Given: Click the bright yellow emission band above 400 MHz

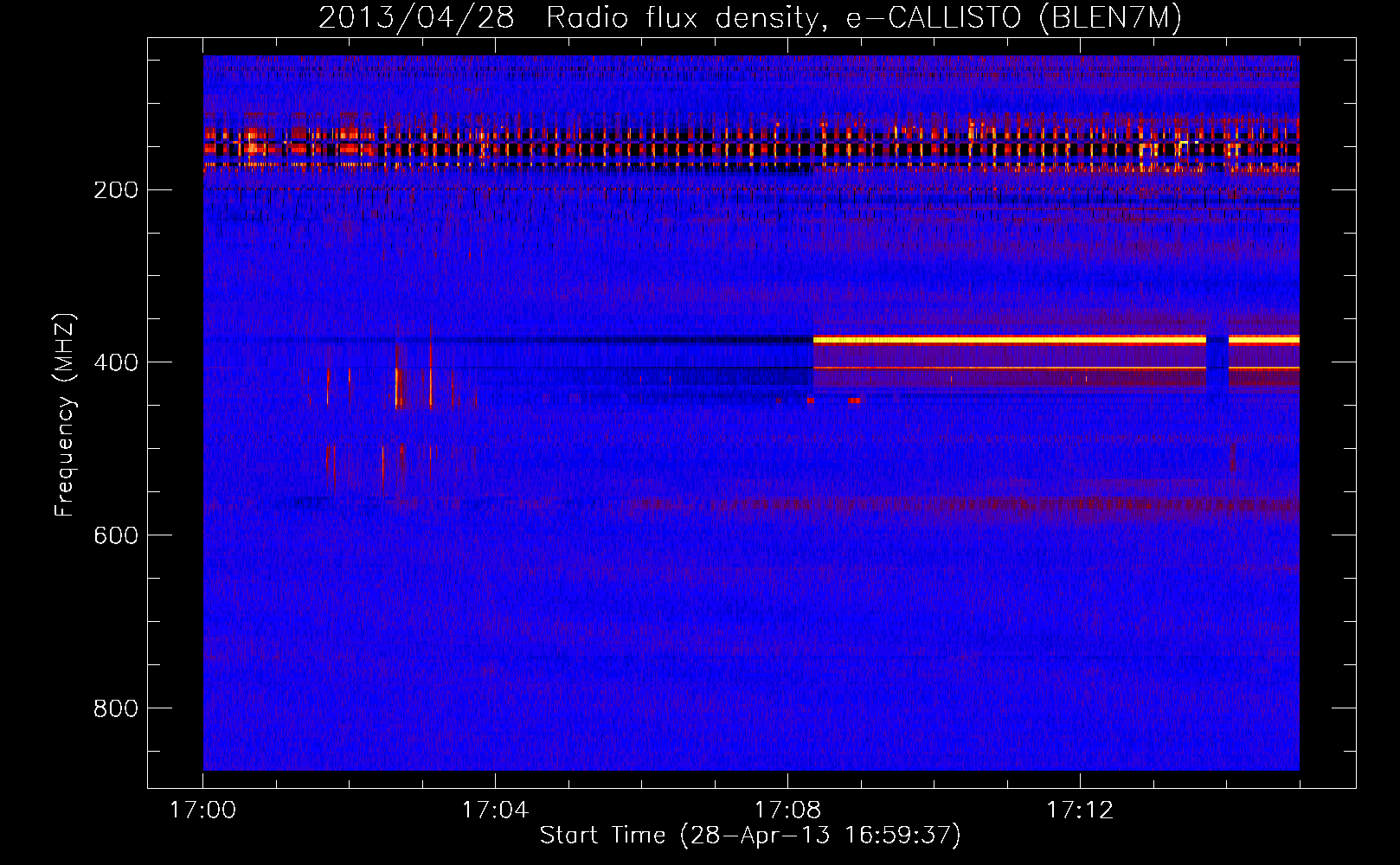Looking at the screenshot, I should tap(1009, 340).
